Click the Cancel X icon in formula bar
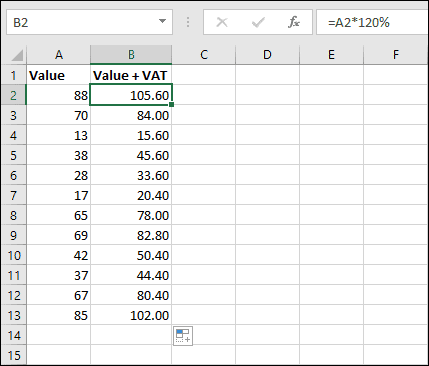The width and height of the screenshot is (429, 366). (x=222, y=22)
